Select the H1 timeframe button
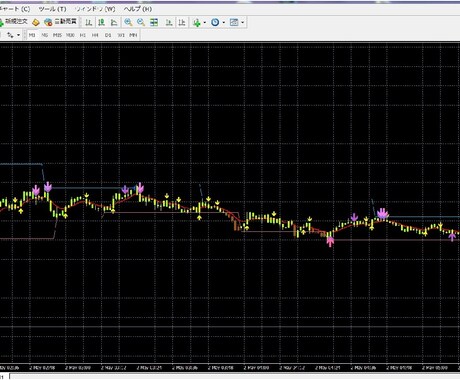The image size is (460, 380). click(83, 35)
